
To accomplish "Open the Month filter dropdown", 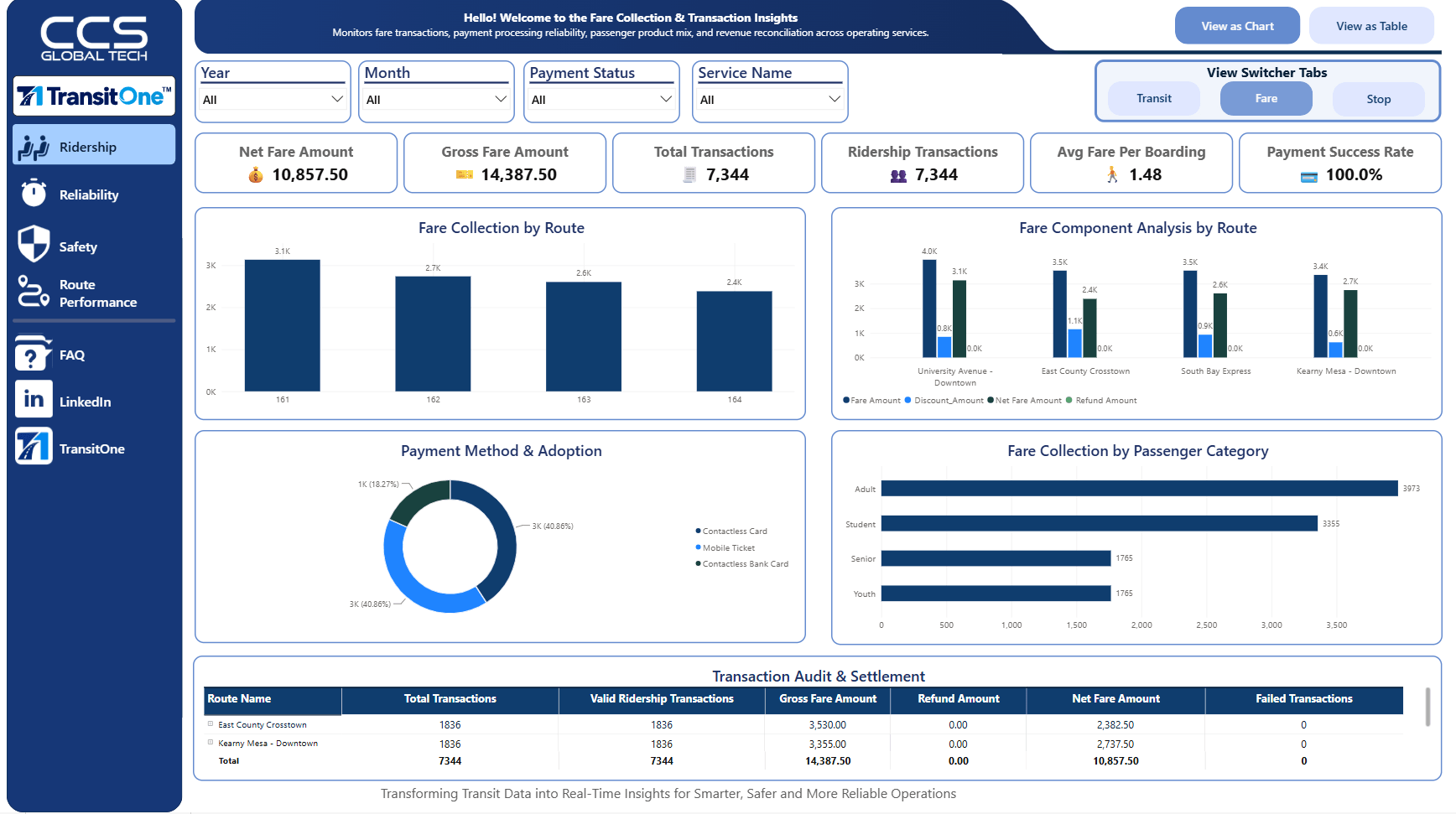I will tap(436, 100).
